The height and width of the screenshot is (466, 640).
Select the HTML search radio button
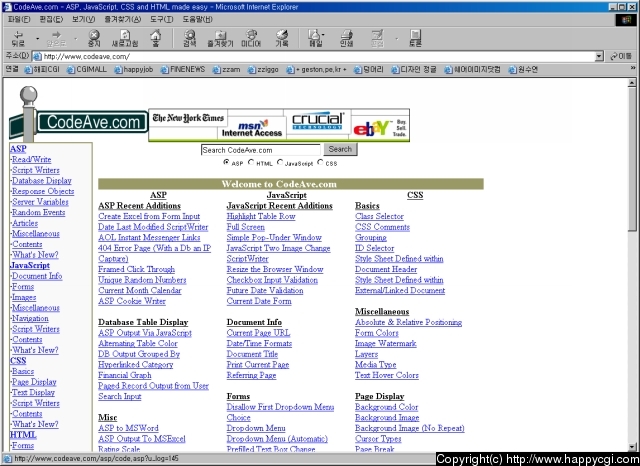coord(251,162)
